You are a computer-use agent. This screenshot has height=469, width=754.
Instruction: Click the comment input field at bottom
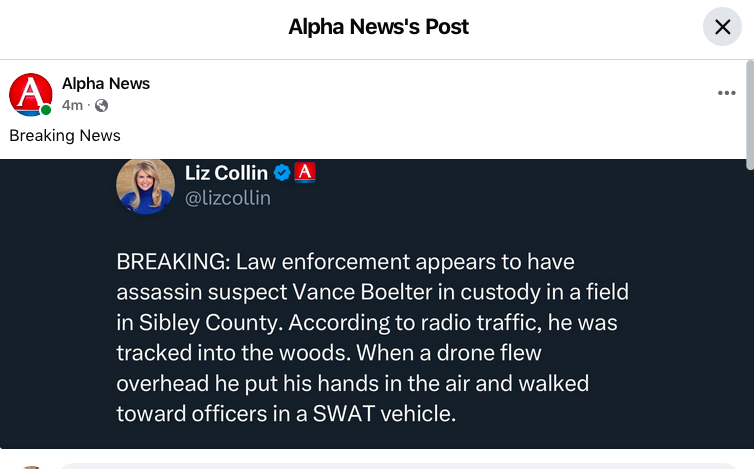click(x=400, y=465)
